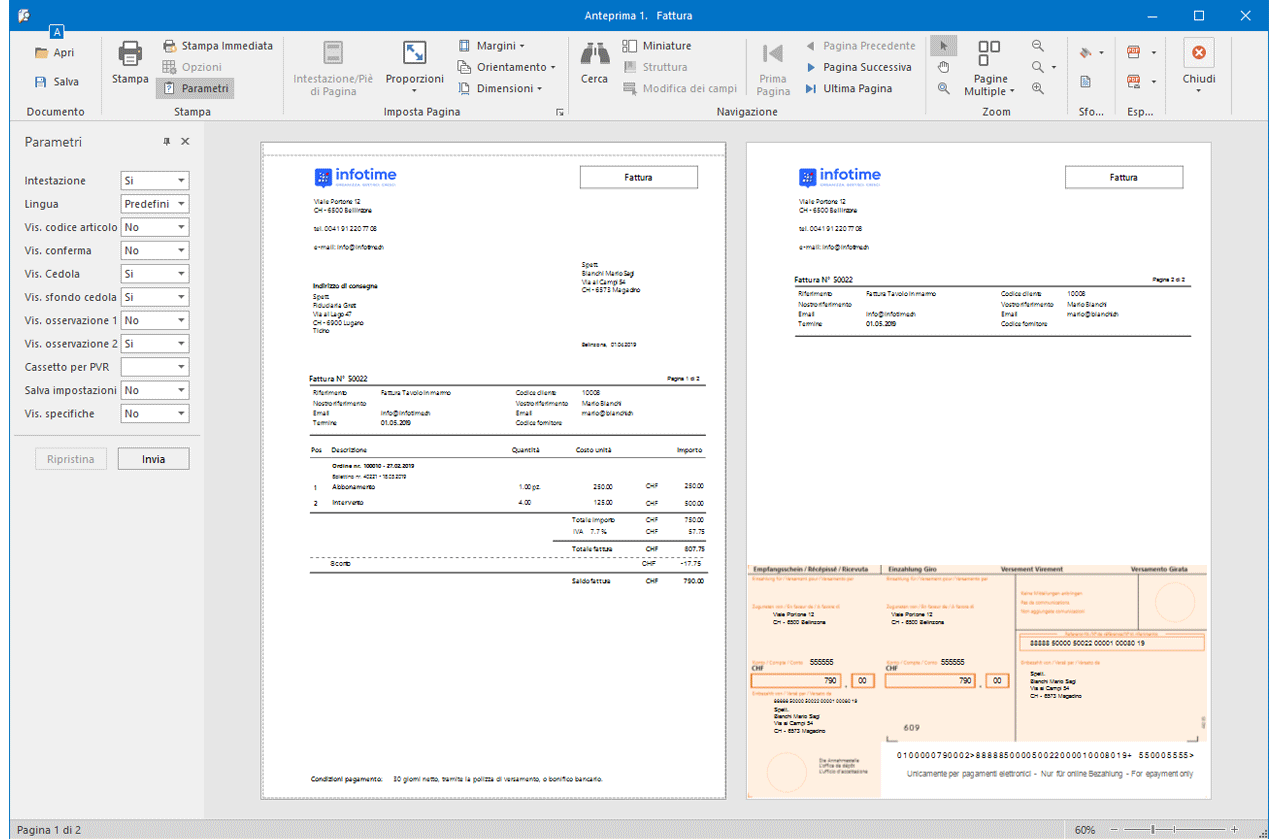Click the status bar zoom minus button
The height and width of the screenshot is (839, 1278).
click(x=1116, y=830)
